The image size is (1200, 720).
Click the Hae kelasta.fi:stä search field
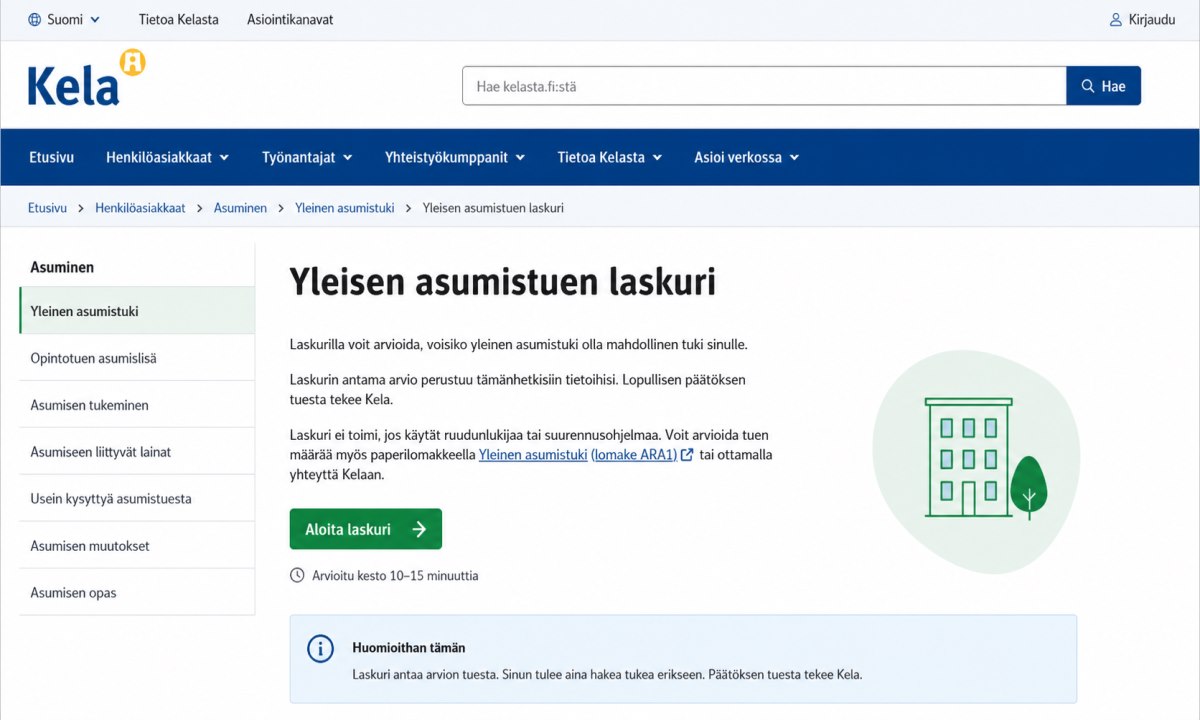(764, 86)
